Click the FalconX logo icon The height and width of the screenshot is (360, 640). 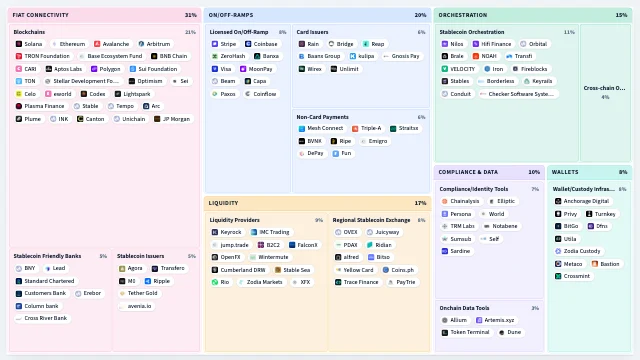[292, 245]
